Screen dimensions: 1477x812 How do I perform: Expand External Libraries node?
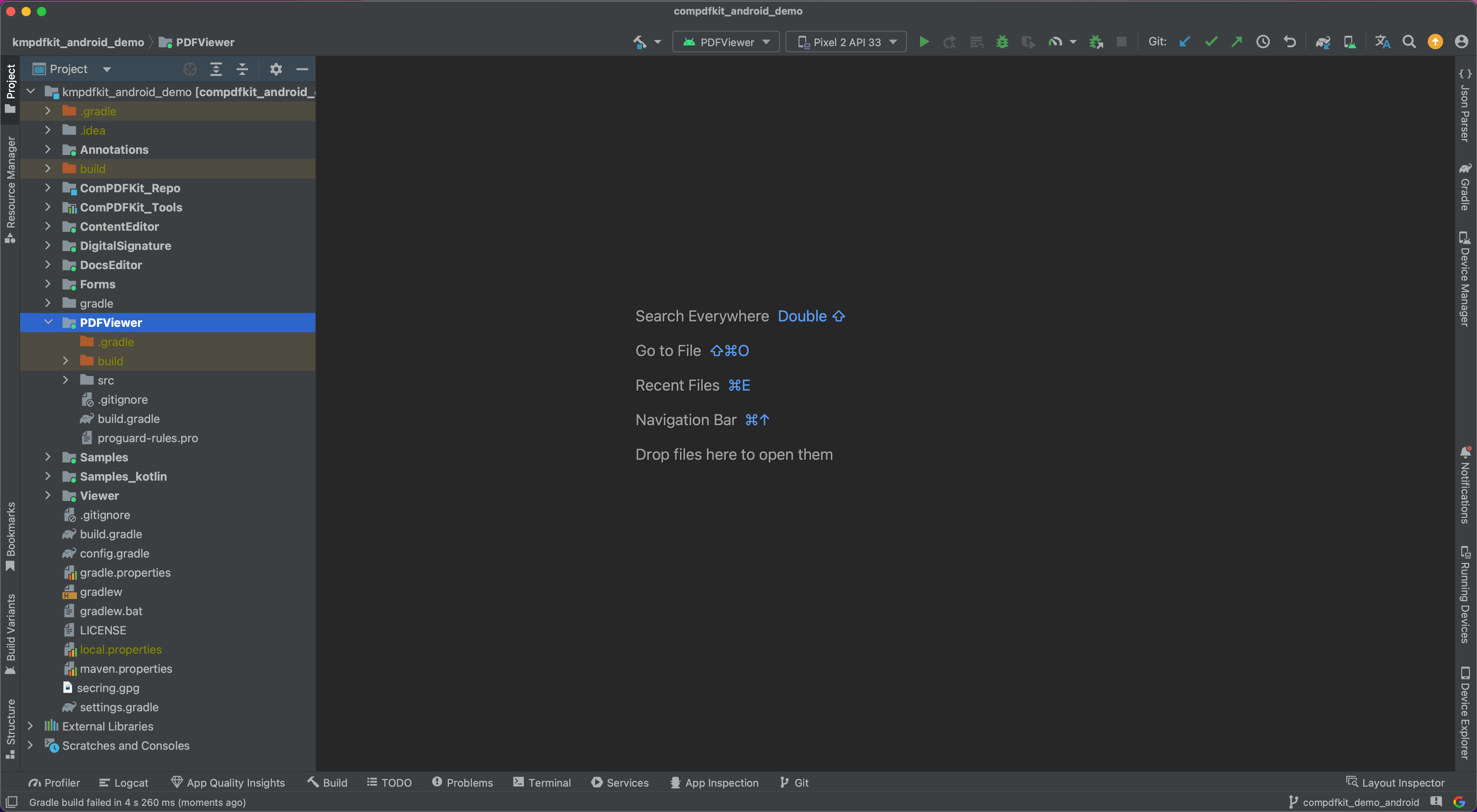click(x=30, y=726)
